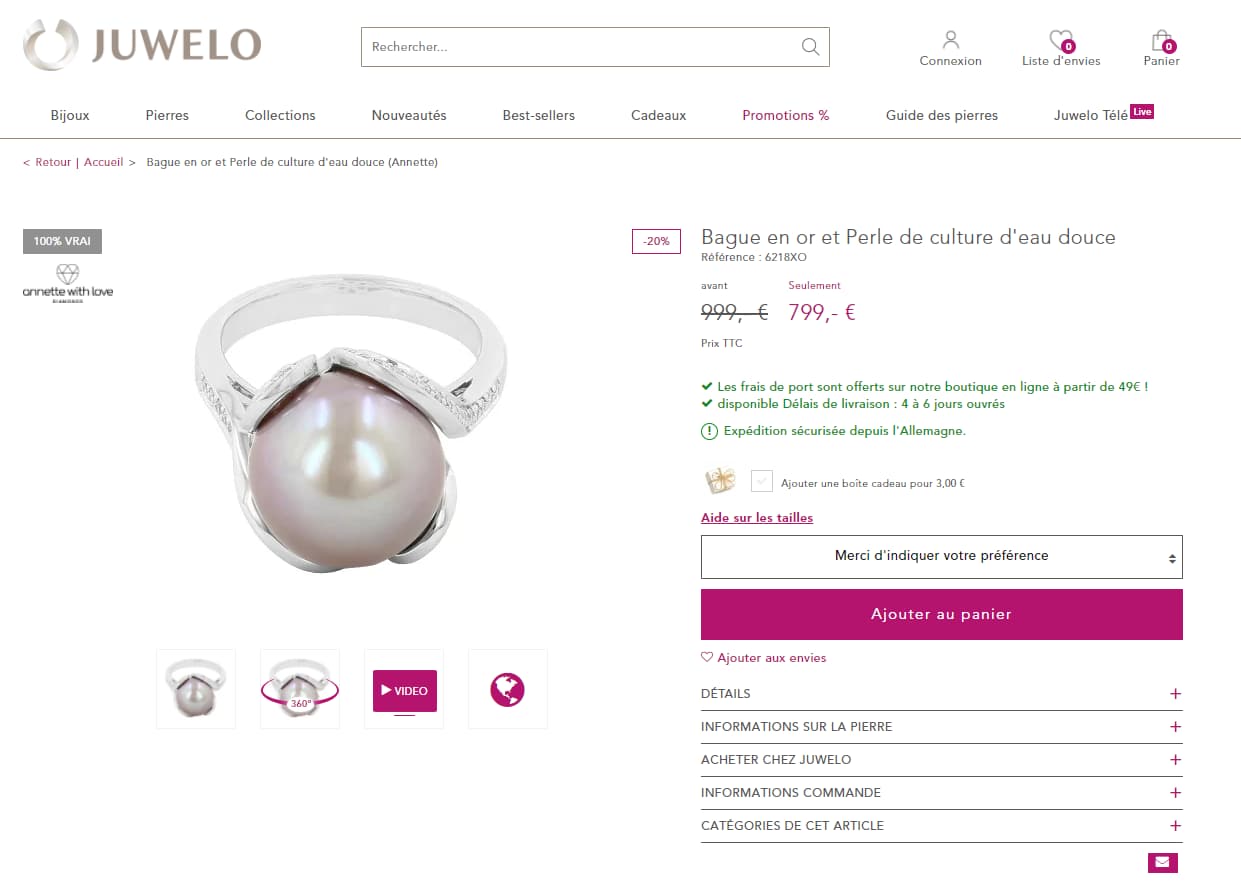Play the product VIDEO thumbnail
This screenshot has width=1241, height=882.
coord(404,689)
